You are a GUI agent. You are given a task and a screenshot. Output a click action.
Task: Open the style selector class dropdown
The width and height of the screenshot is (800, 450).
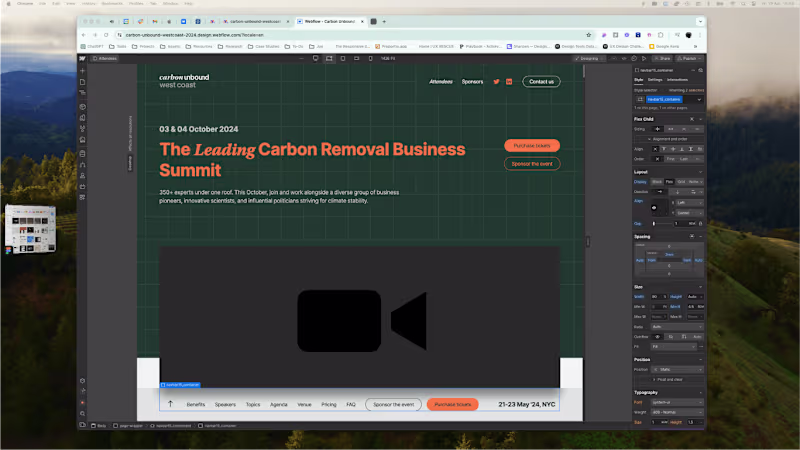[699, 100]
